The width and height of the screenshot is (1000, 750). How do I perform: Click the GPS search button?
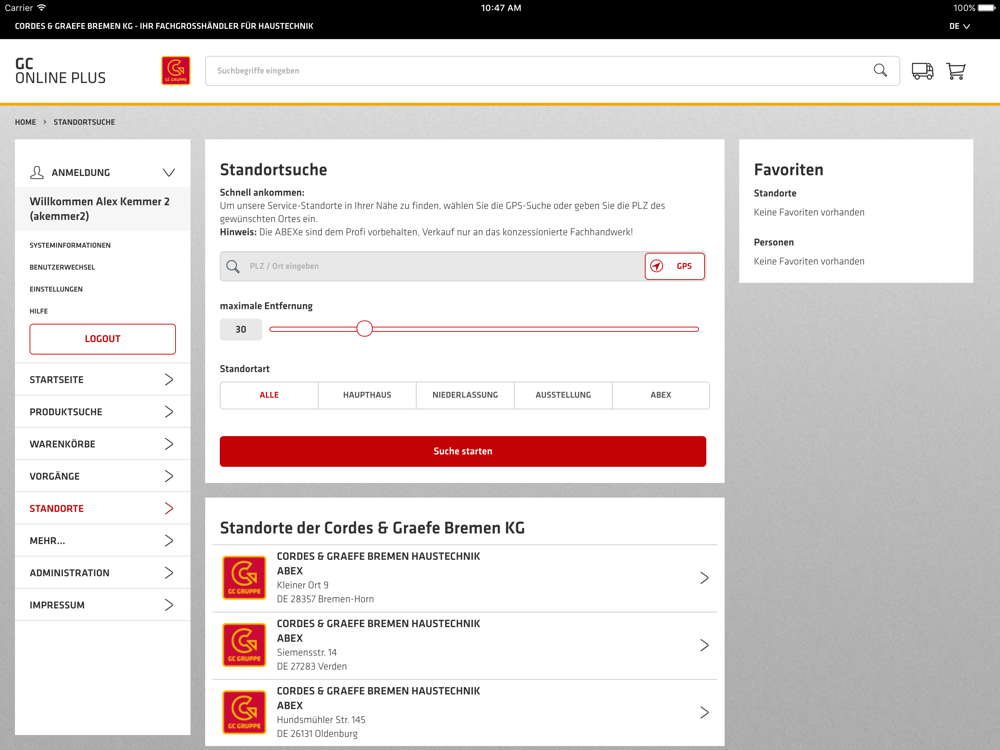pyautogui.click(x=675, y=266)
